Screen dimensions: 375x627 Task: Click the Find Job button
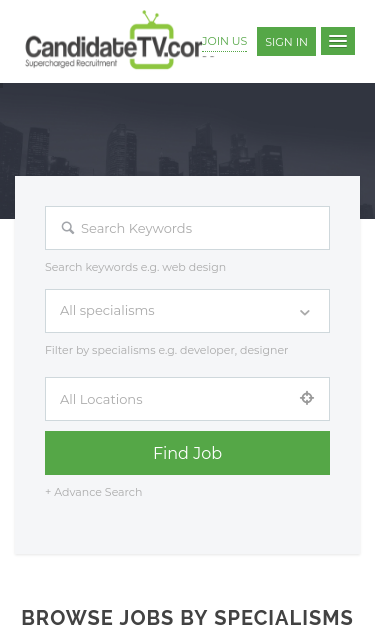pyautogui.click(x=188, y=453)
